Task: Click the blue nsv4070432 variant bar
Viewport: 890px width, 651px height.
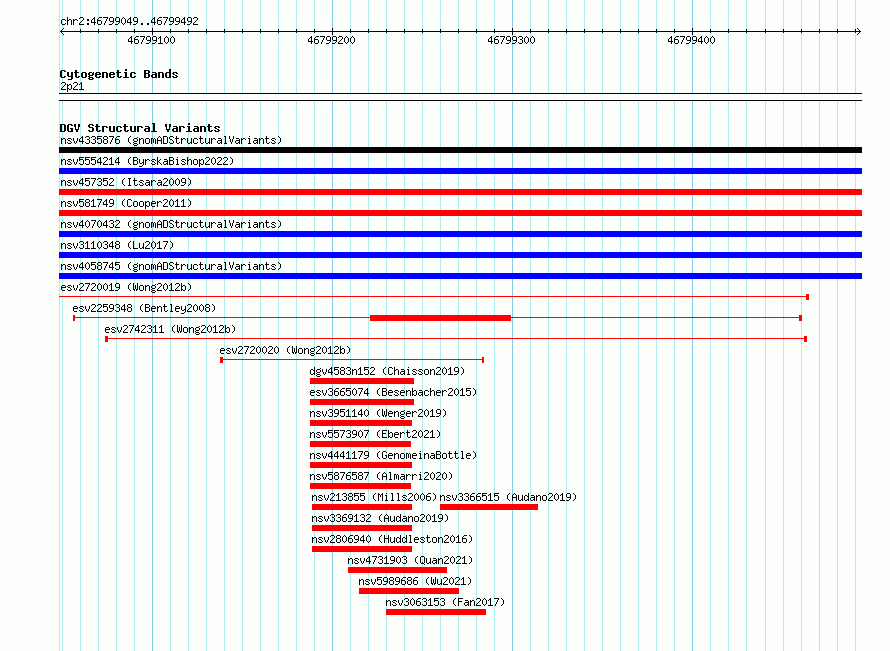Action: coord(460,234)
